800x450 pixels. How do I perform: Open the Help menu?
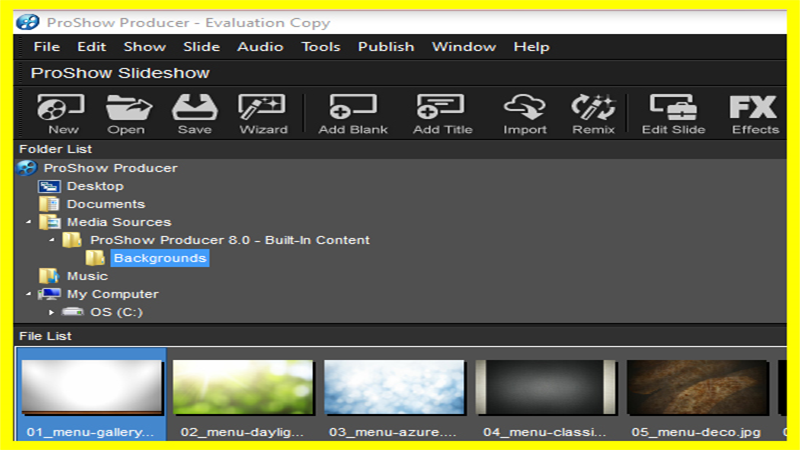pos(532,47)
